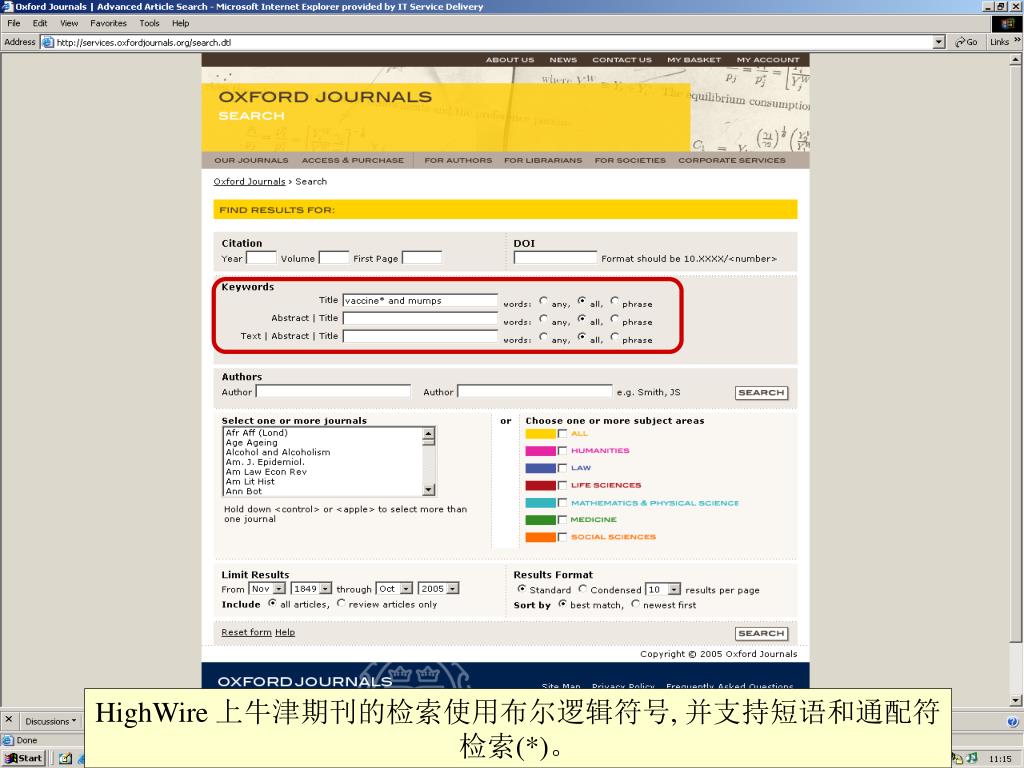Click the yellow ALL color swatch
Image resolution: width=1024 pixels, height=768 pixels.
(x=541, y=434)
